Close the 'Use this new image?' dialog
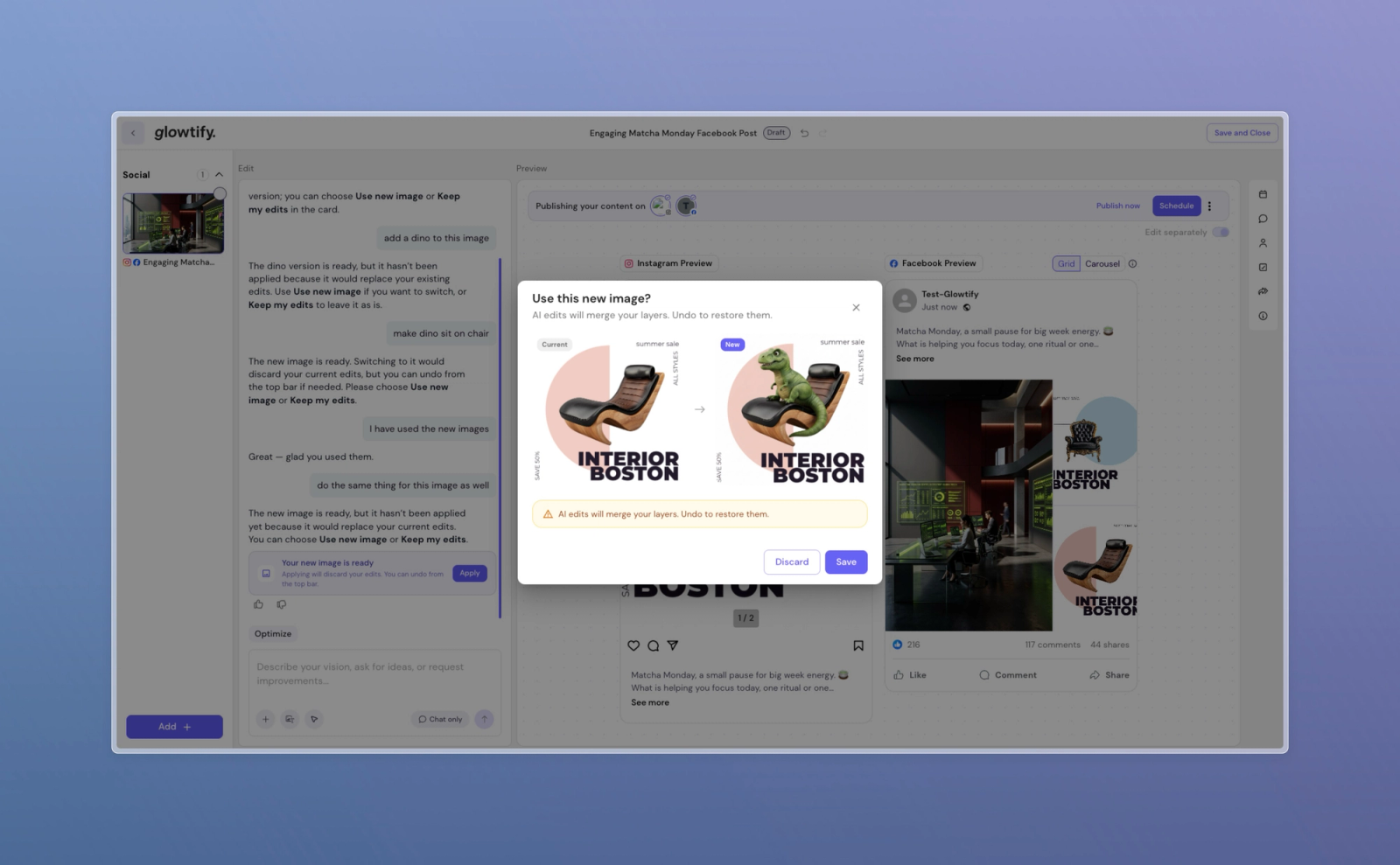 (856, 307)
